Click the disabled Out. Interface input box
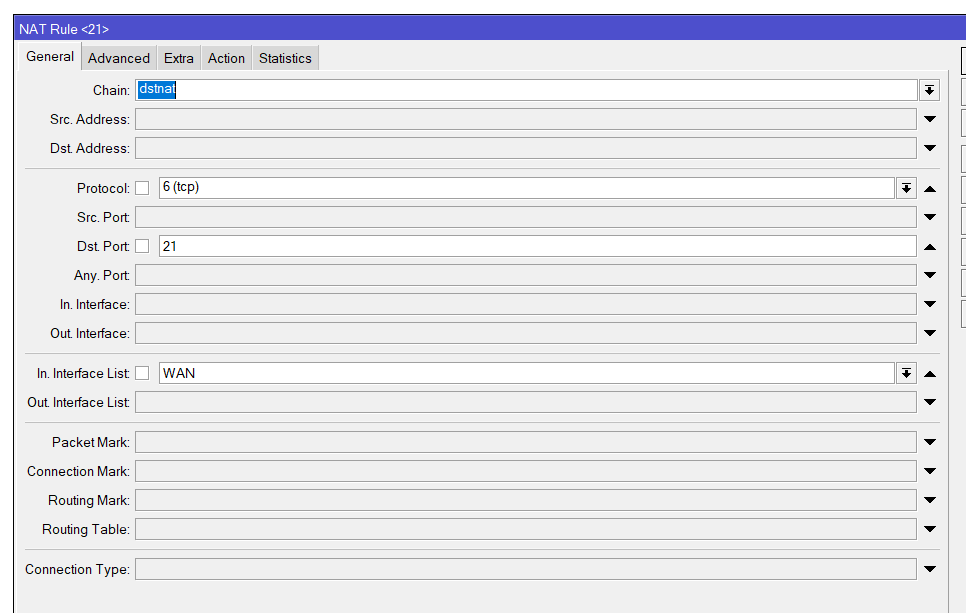 point(526,333)
